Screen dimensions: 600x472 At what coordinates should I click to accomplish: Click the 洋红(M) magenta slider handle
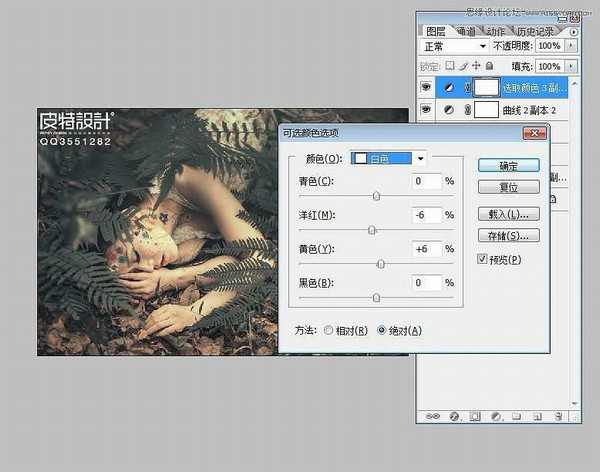click(x=372, y=230)
